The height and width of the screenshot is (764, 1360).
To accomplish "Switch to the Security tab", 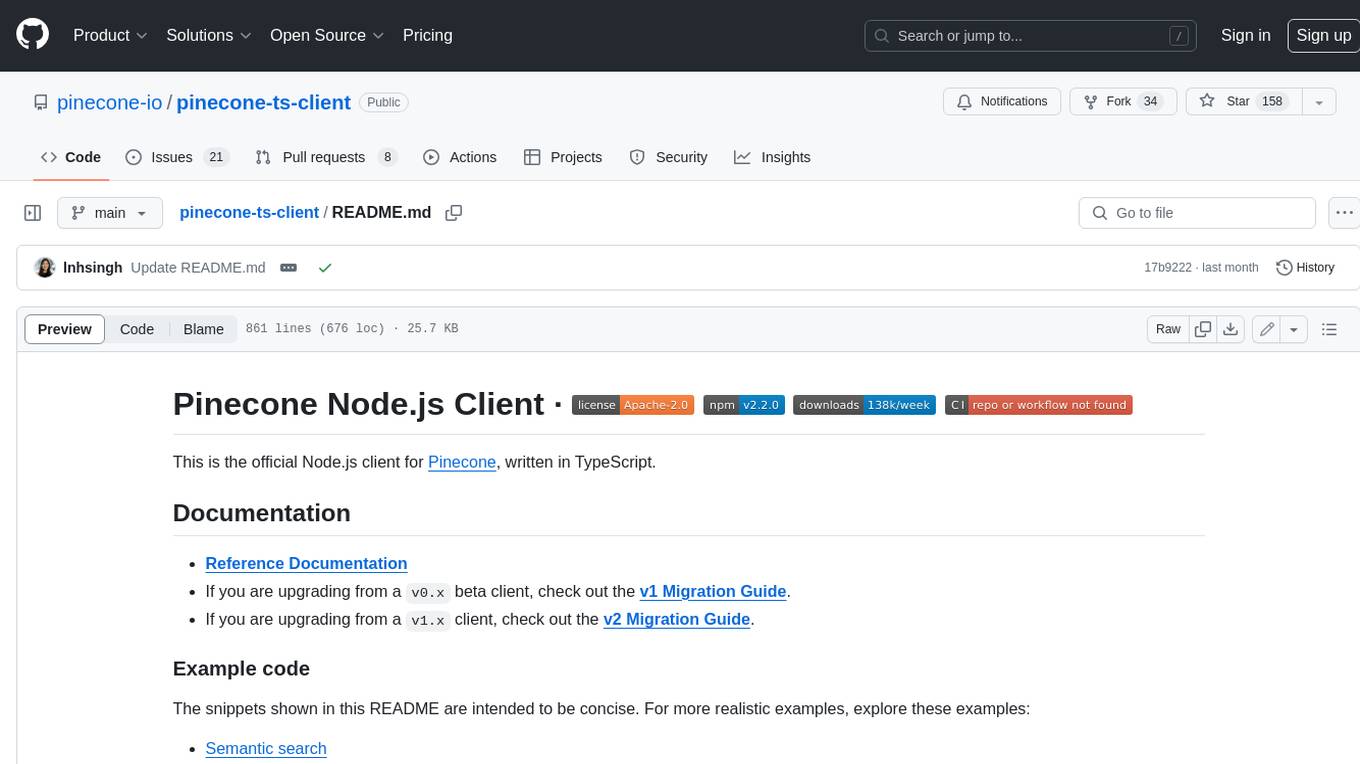I will (x=668, y=157).
